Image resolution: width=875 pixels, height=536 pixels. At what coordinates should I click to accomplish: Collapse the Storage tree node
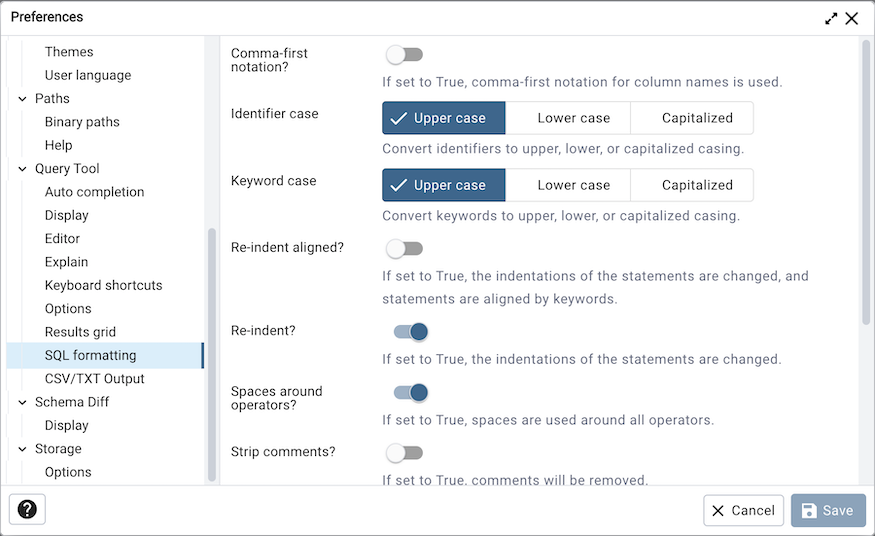click(22, 449)
